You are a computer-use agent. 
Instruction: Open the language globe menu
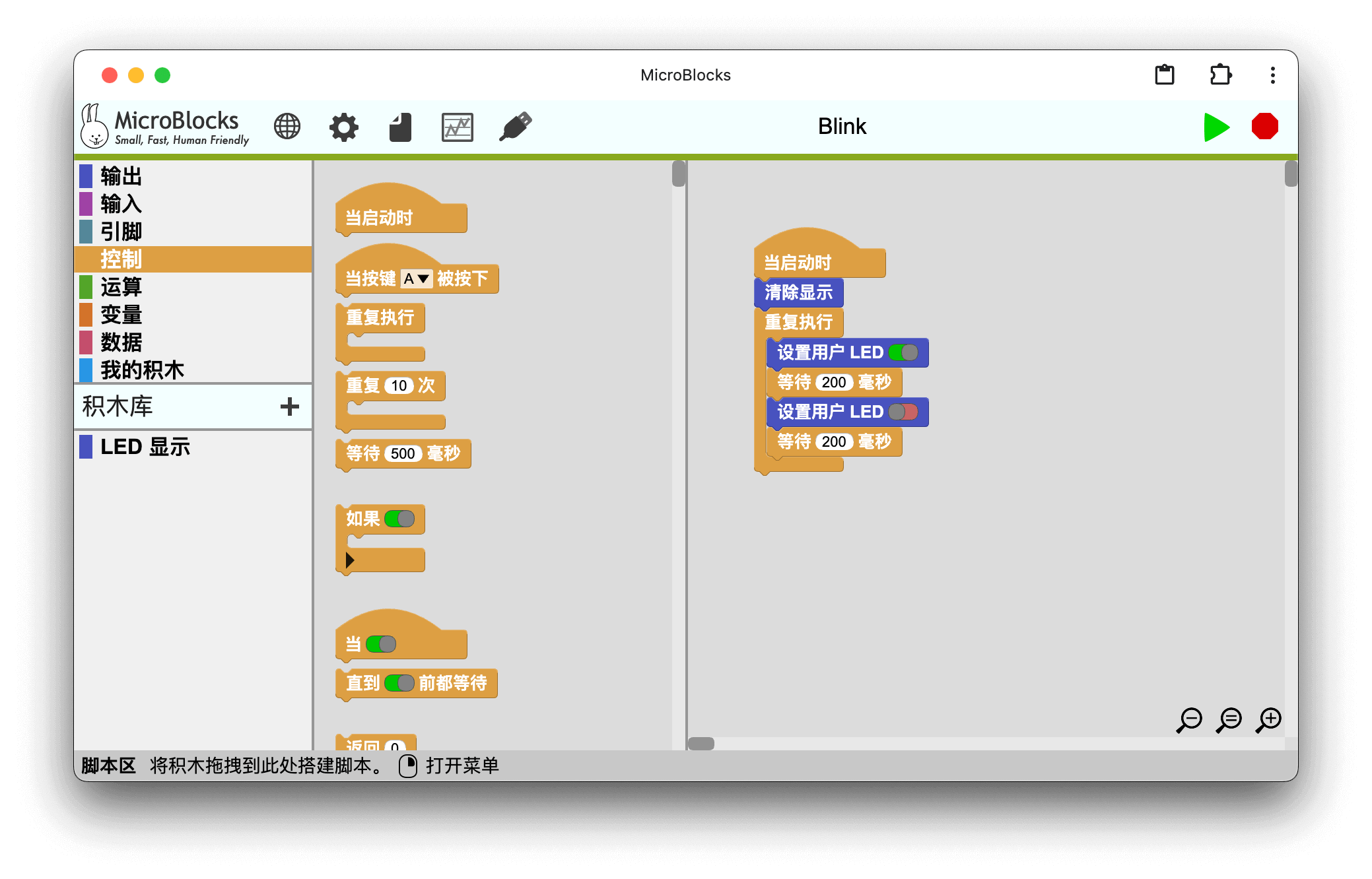coord(287,126)
